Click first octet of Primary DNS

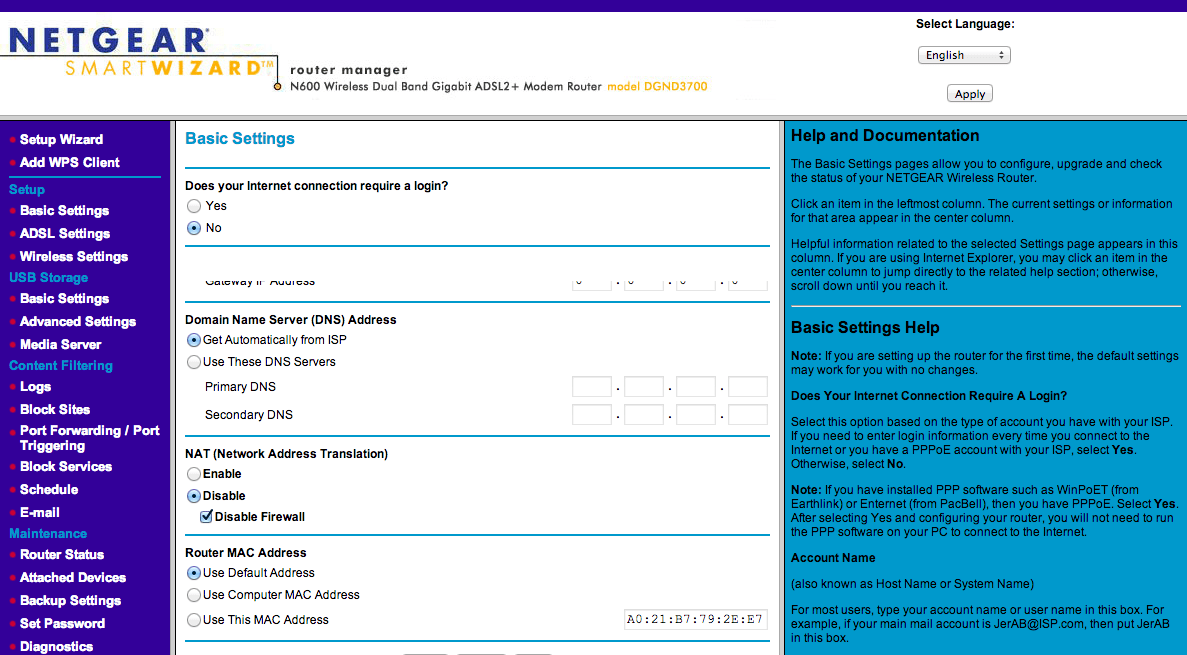click(592, 387)
